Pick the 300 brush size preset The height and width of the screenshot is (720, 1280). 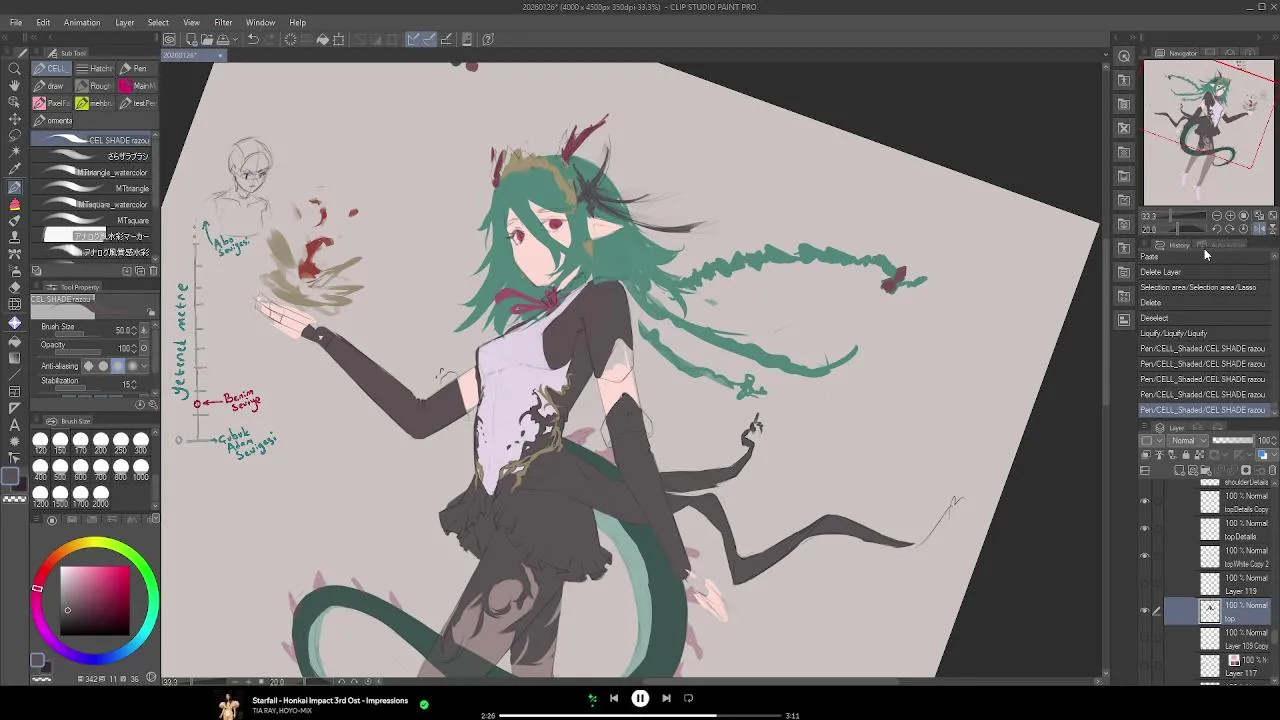[141, 443]
